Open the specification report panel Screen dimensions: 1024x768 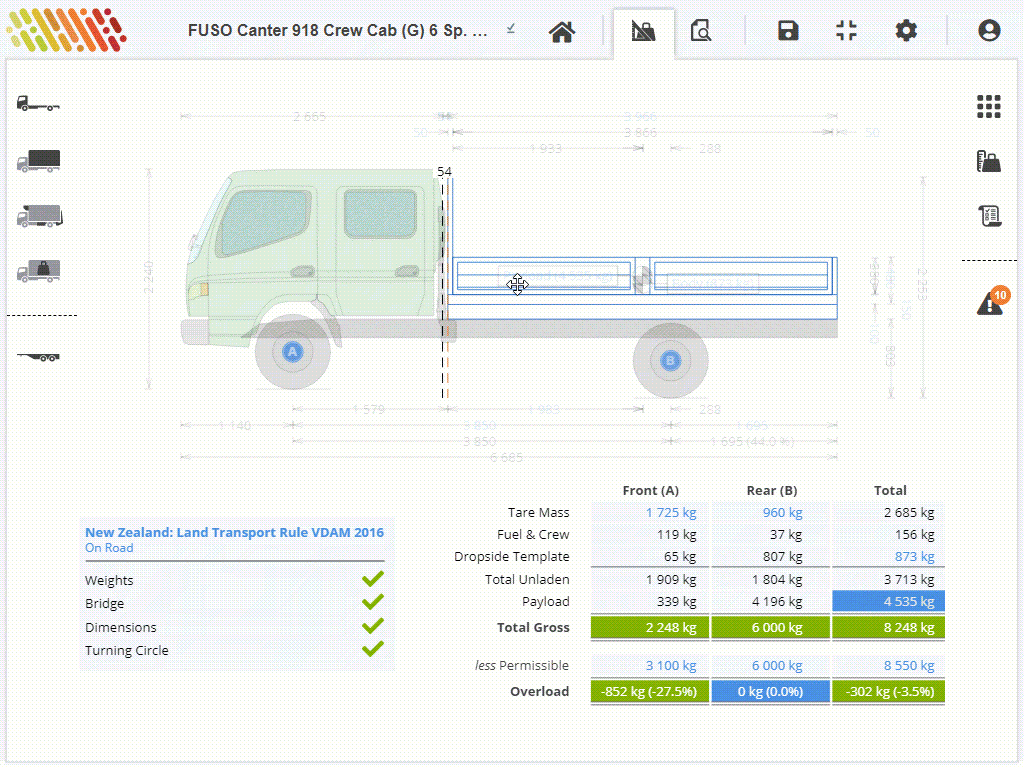988,215
